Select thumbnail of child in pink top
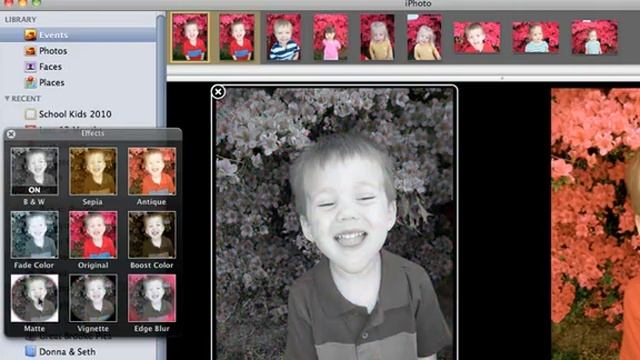 (x=331, y=37)
